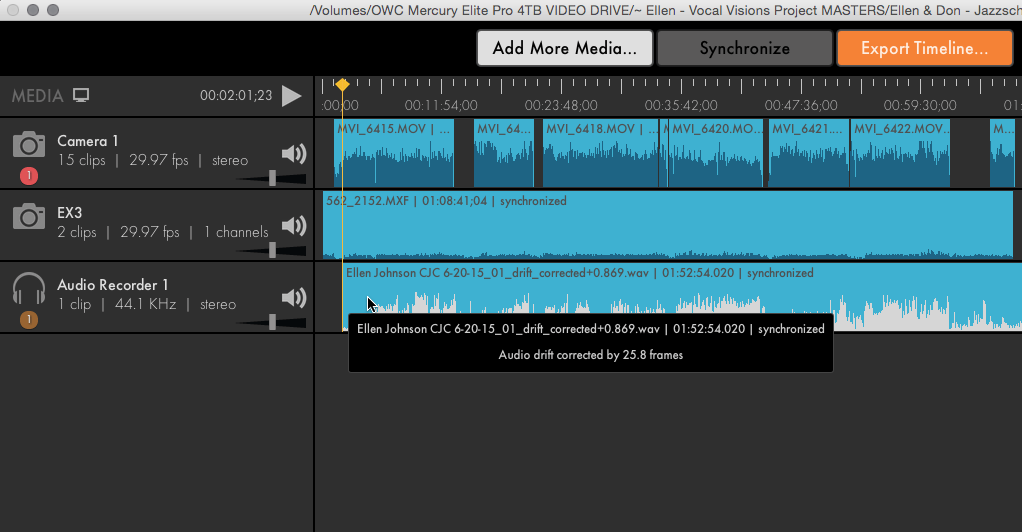Click the 00:02:01;23 timecode display
This screenshot has height=532, width=1022.
tap(236, 95)
